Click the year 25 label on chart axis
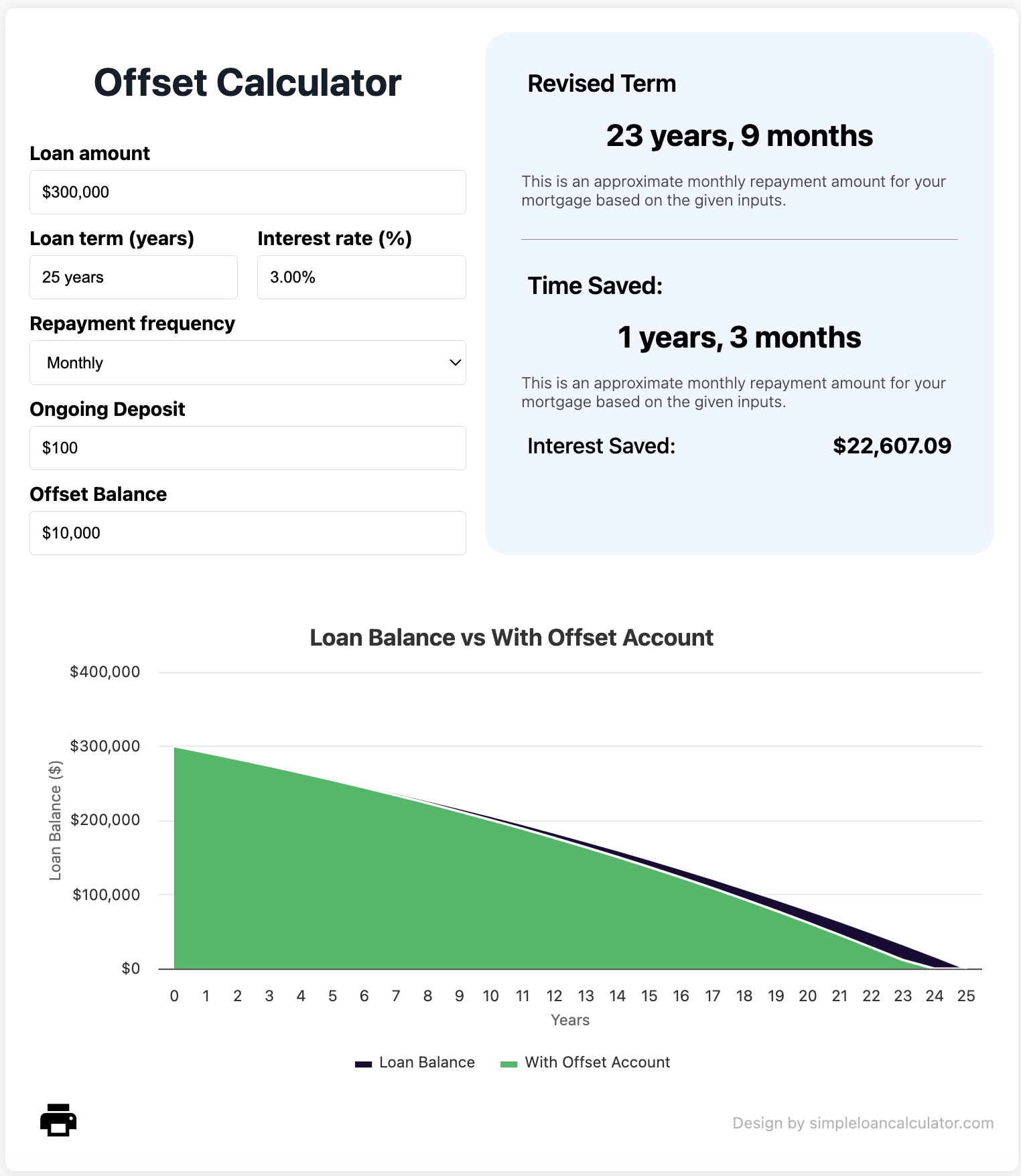This screenshot has height=1176, width=1021. (965, 996)
